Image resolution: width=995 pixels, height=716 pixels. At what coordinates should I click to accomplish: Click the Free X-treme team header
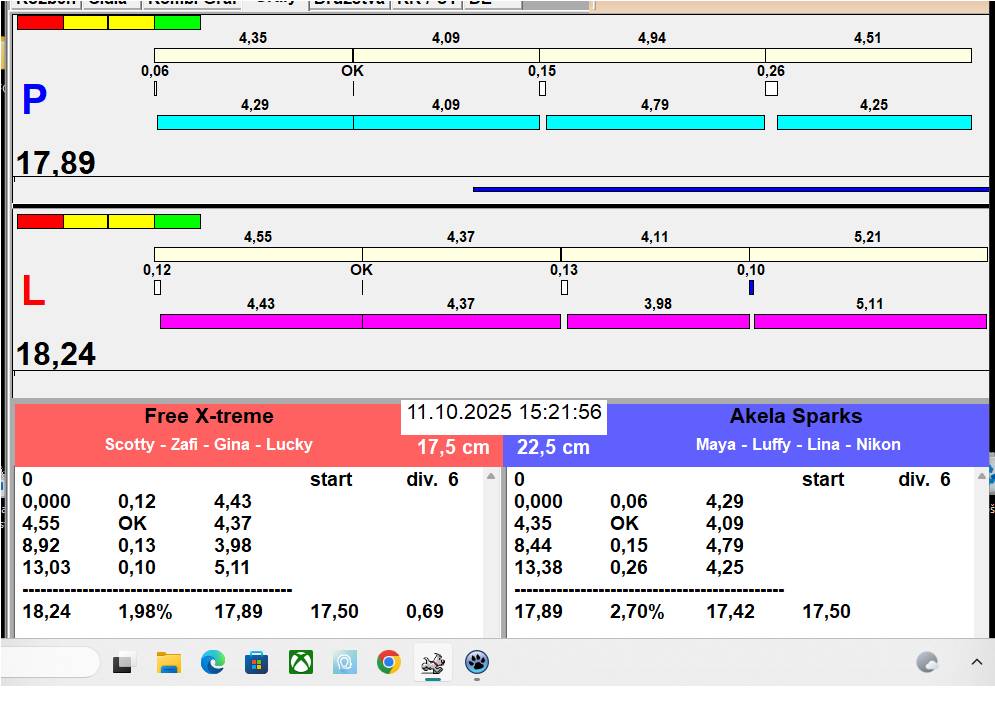(209, 417)
